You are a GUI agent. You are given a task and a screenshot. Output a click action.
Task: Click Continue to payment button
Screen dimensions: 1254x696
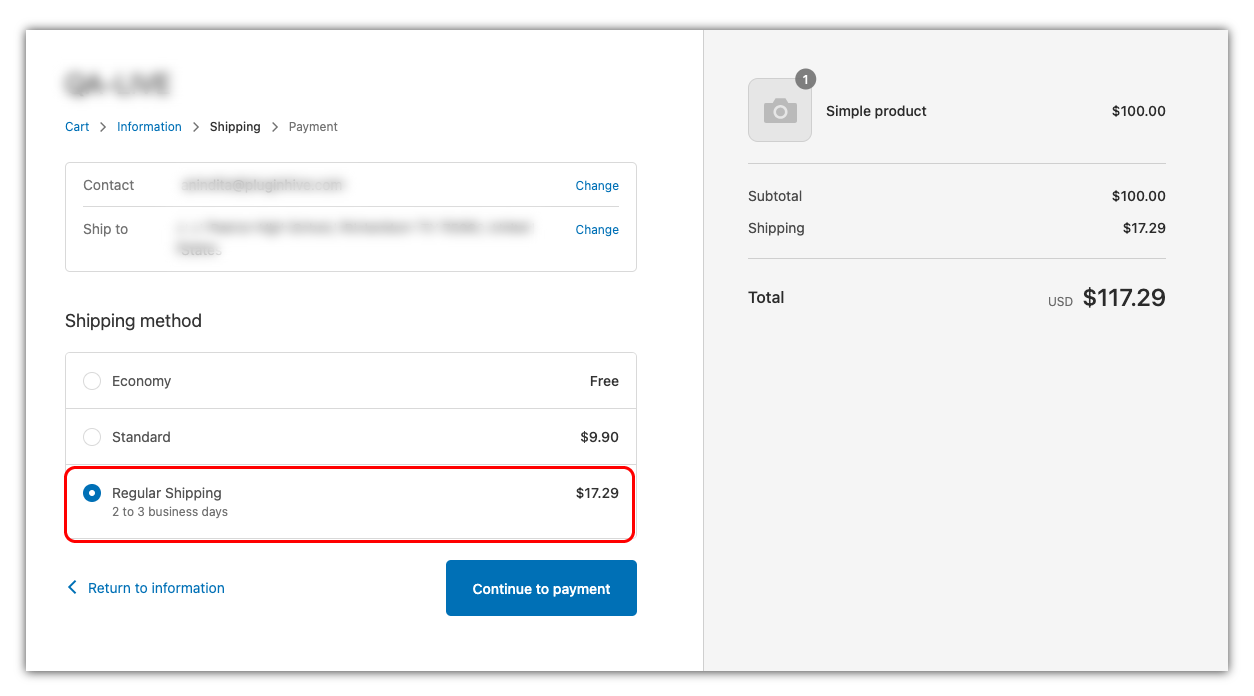tap(541, 588)
